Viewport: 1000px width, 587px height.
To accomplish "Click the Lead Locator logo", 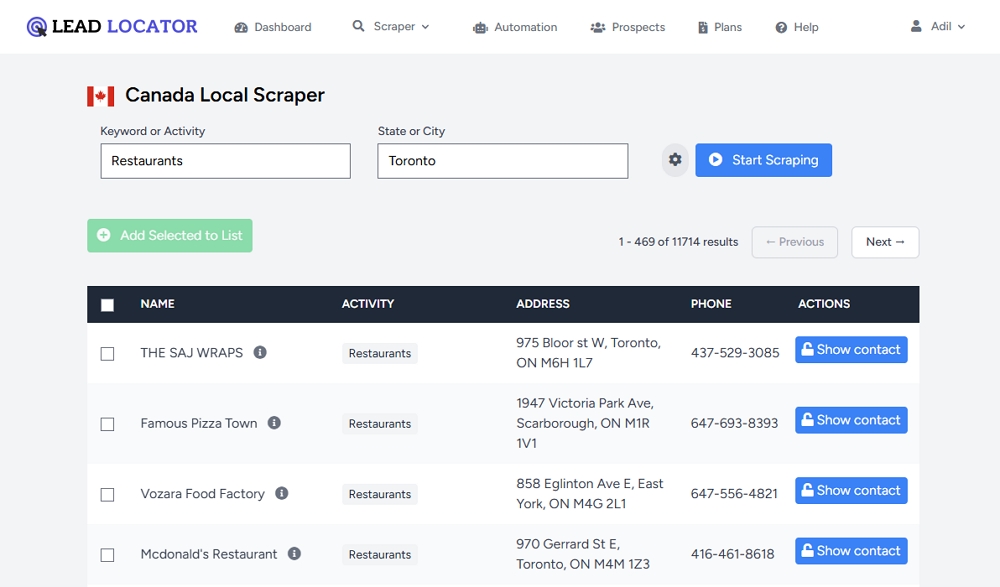I will 112,27.
